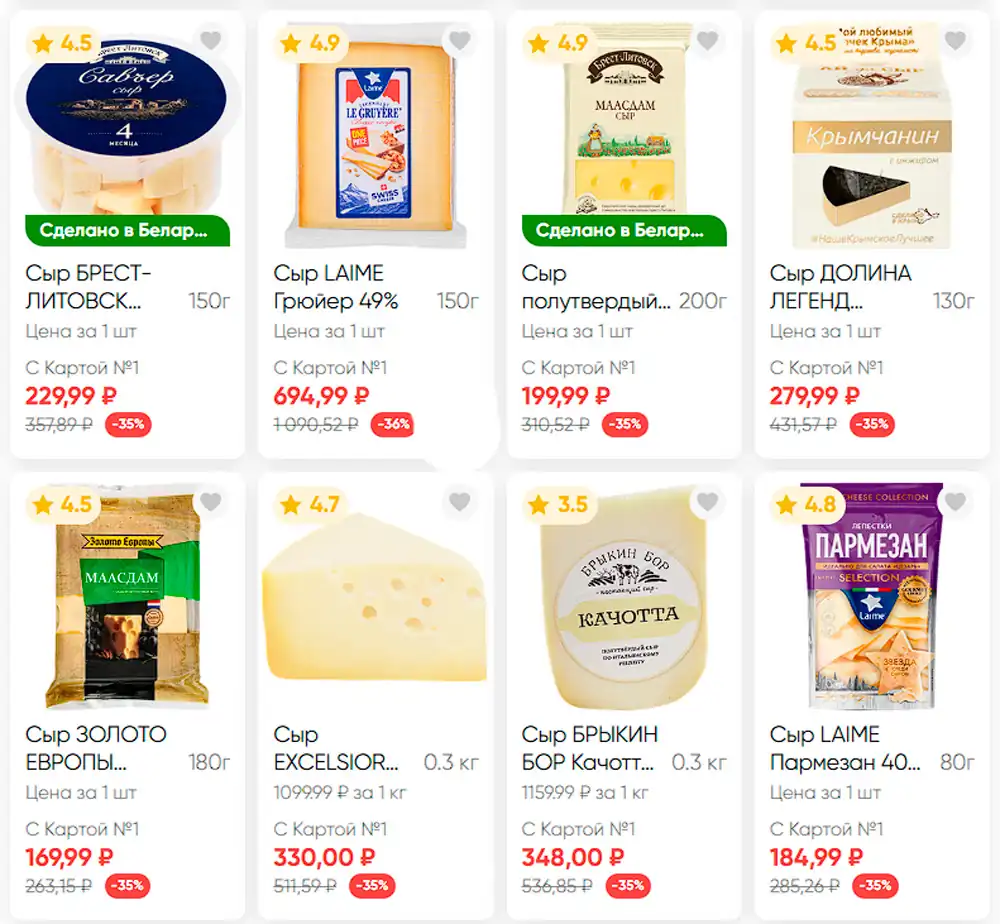This screenshot has height=924, width=1000.
Task: Heart the LAIME Пармезан cheese card
Action: coord(955,502)
